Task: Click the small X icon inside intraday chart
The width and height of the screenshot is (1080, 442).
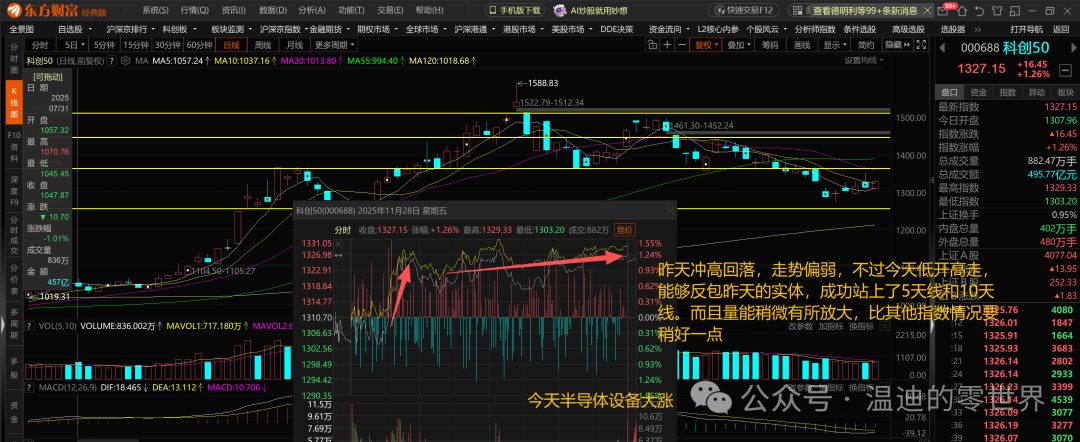Action: tap(338, 244)
